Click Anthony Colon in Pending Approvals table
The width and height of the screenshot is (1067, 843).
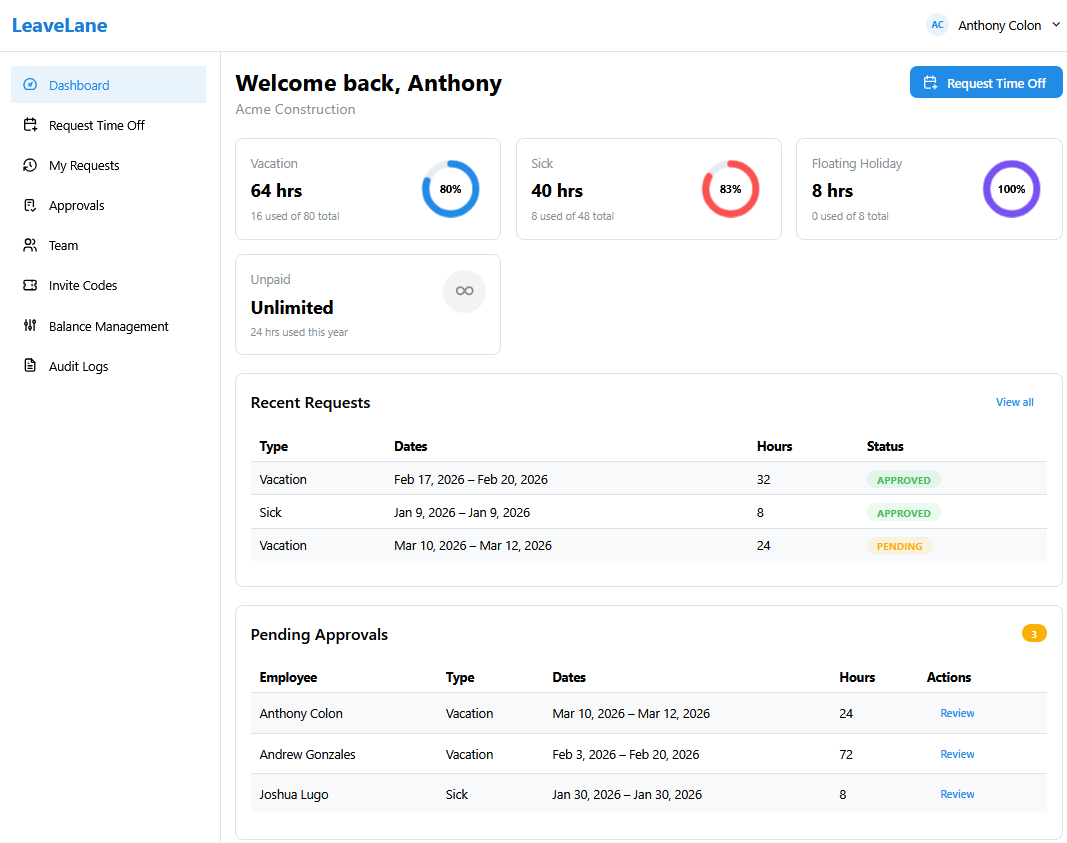(x=301, y=714)
